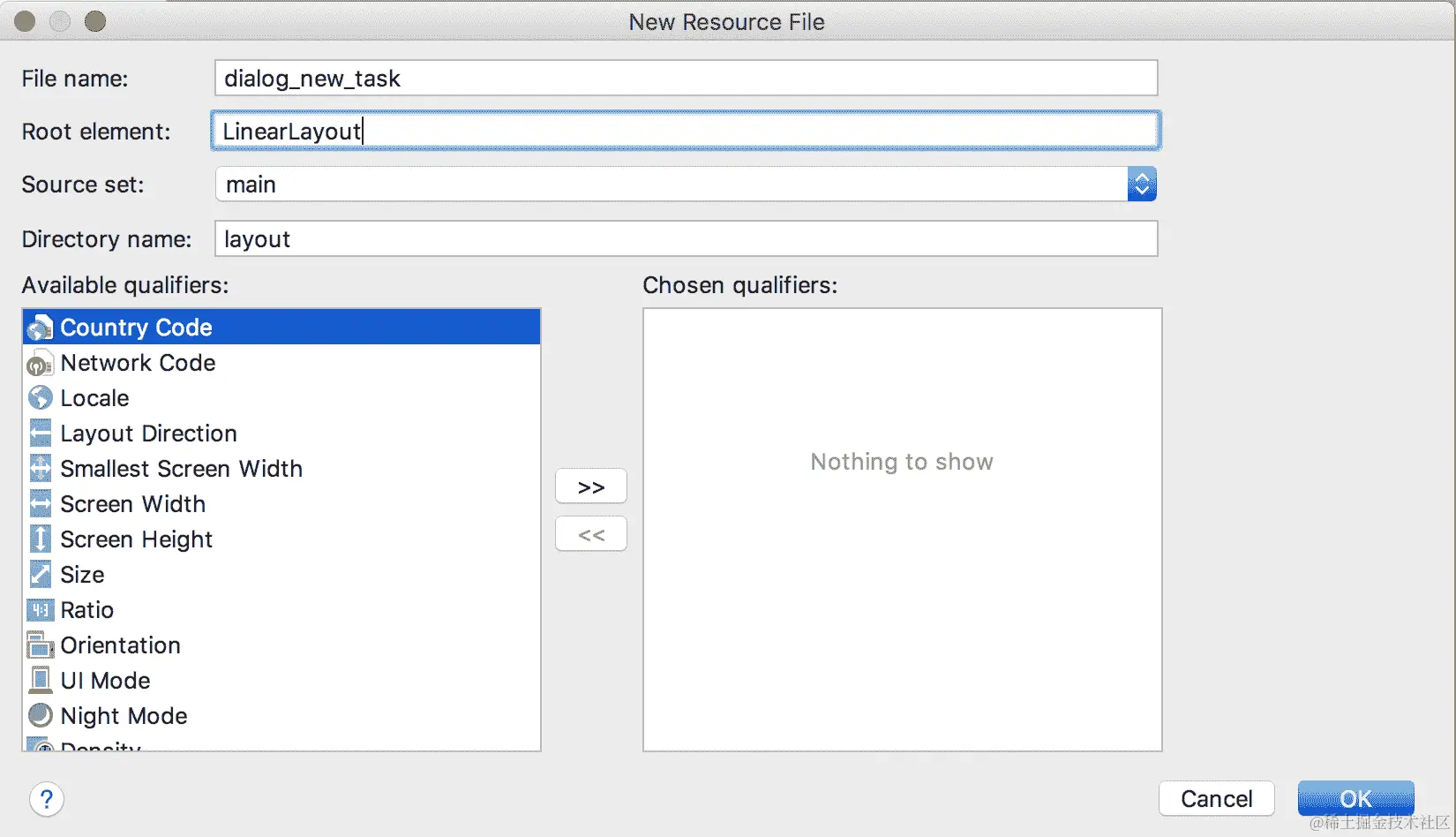
Task: Remove qualifier with the << button
Action: point(591,534)
